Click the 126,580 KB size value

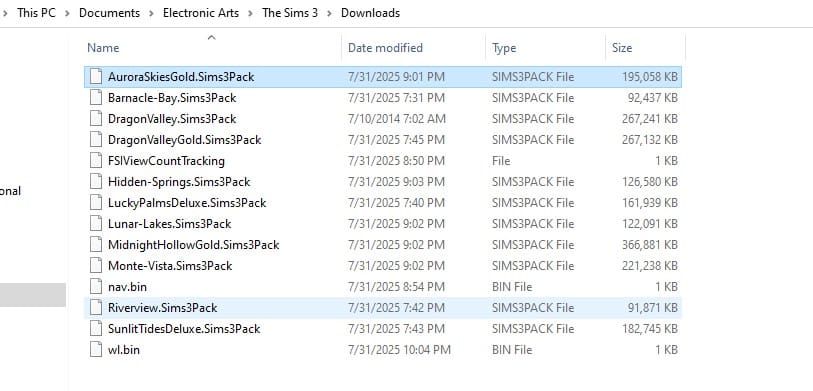pyautogui.click(x=650, y=181)
